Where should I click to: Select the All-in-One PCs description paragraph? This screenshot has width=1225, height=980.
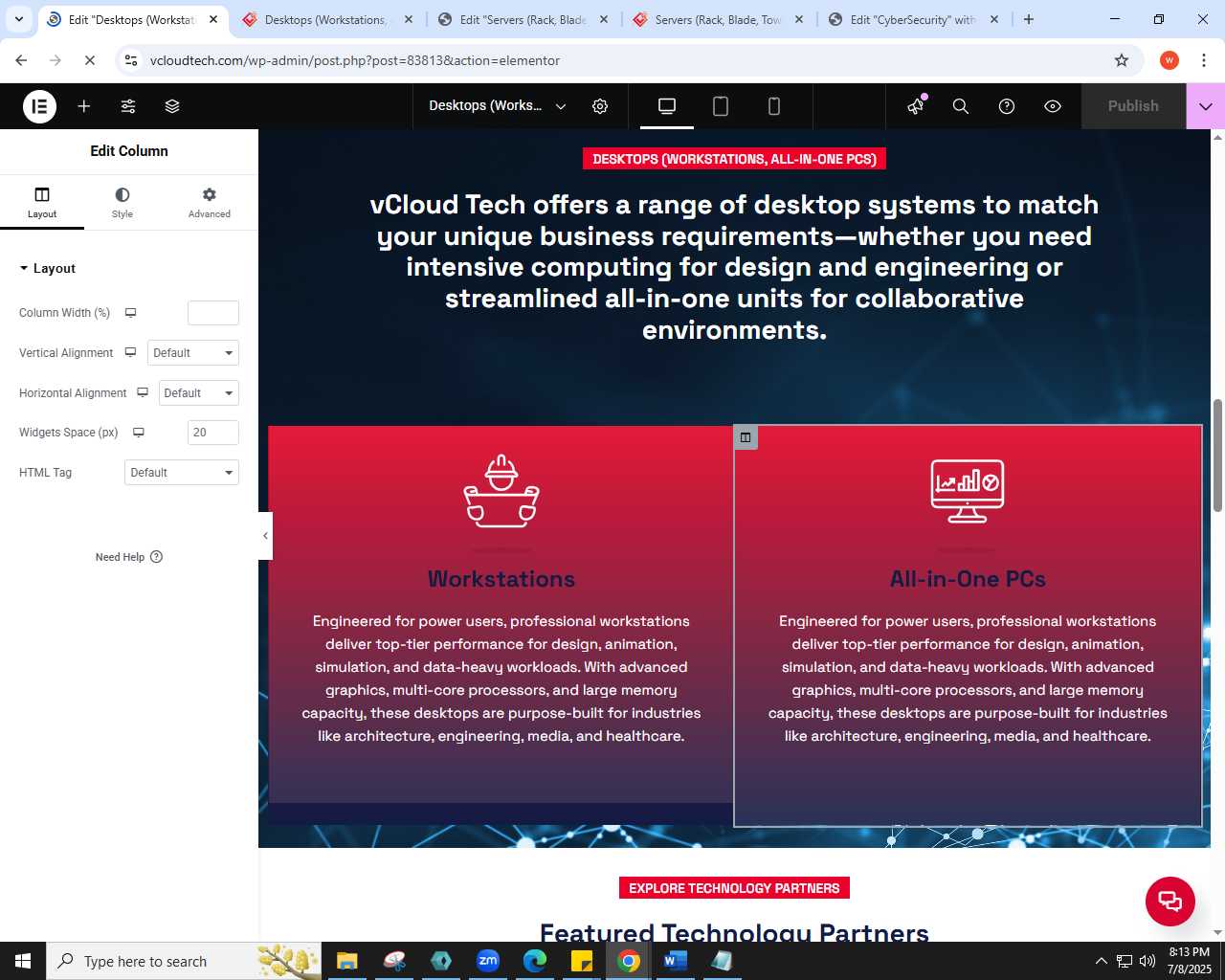coord(968,679)
